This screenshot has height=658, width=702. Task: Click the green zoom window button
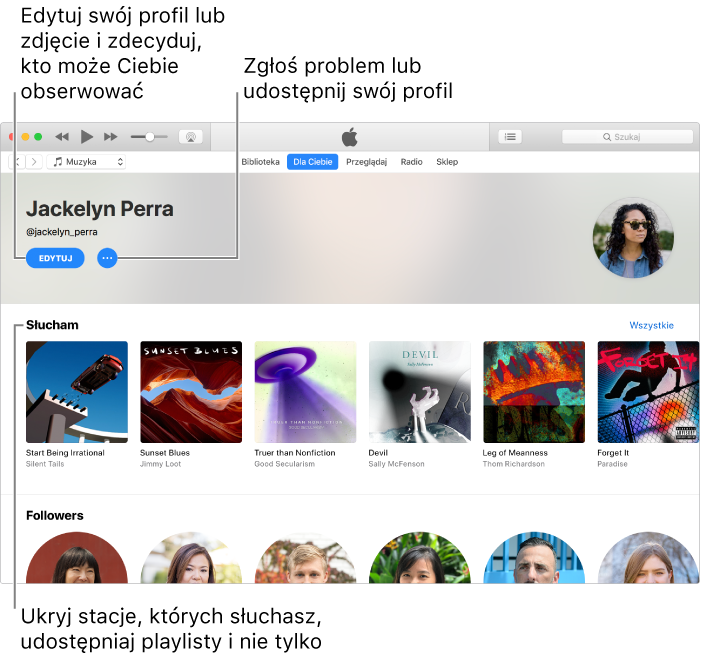click(x=38, y=137)
